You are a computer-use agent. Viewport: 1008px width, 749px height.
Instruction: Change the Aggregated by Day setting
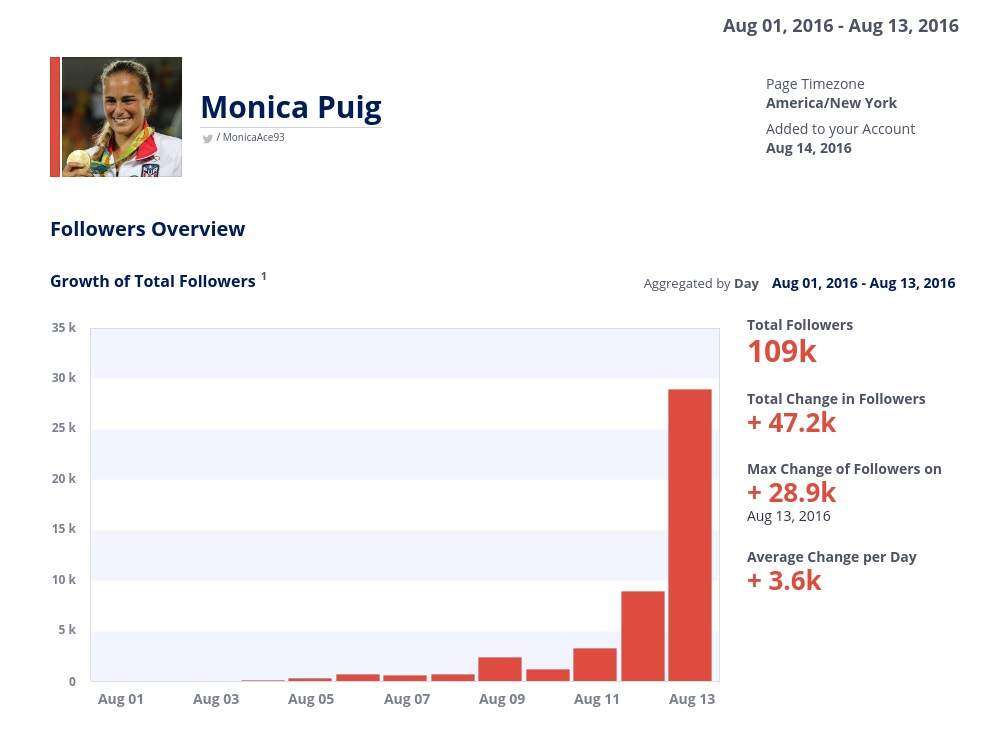point(746,283)
